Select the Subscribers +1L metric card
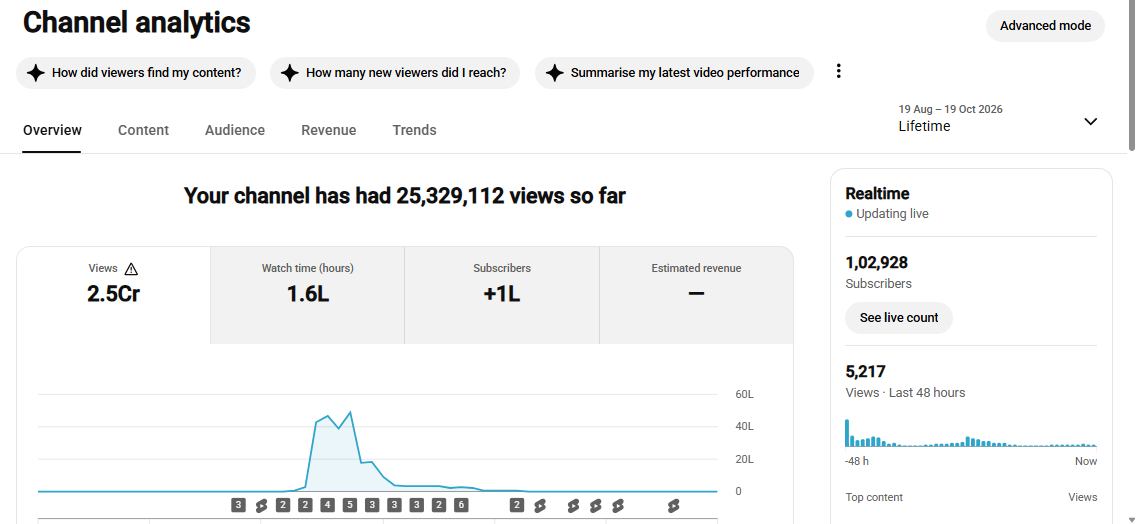The height and width of the screenshot is (524, 1136). (502, 295)
